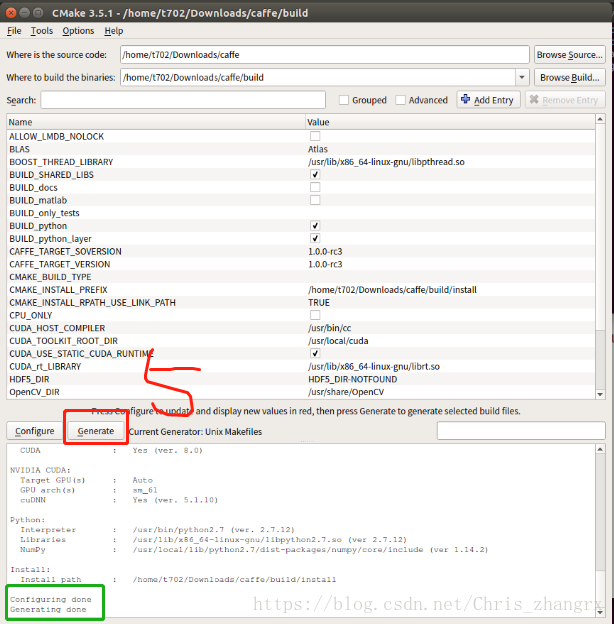Select OpenCV_DIR value /usr/share/OpenCV
The image size is (614, 624).
click(346, 392)
